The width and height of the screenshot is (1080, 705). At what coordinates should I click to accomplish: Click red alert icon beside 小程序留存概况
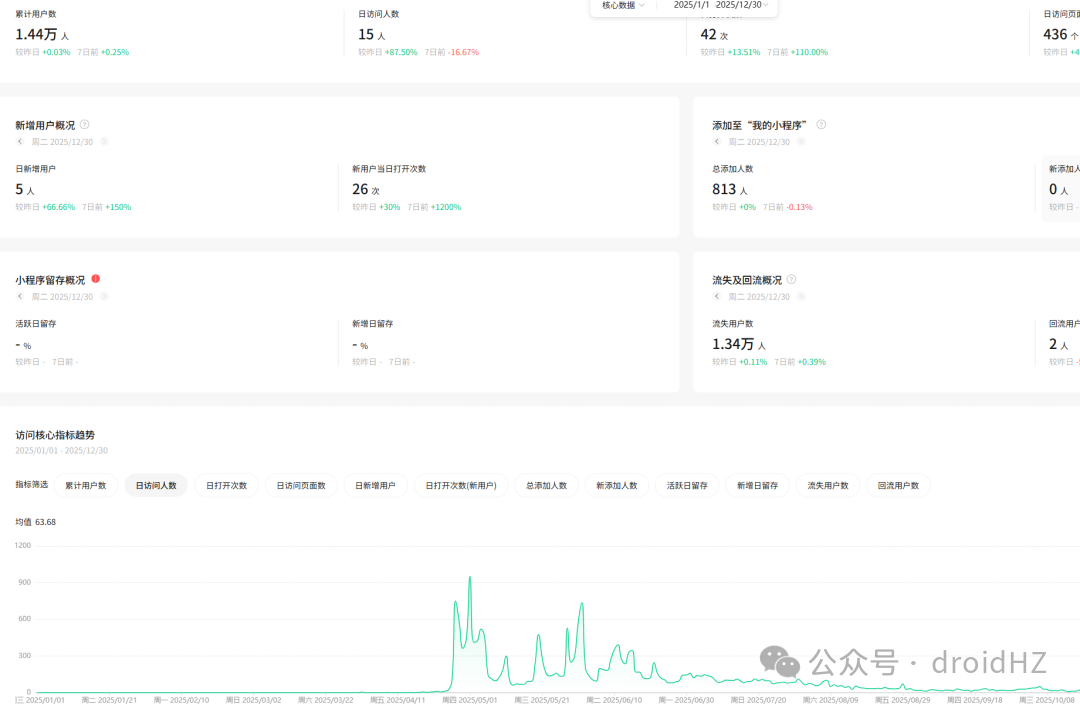coord(96,279)
